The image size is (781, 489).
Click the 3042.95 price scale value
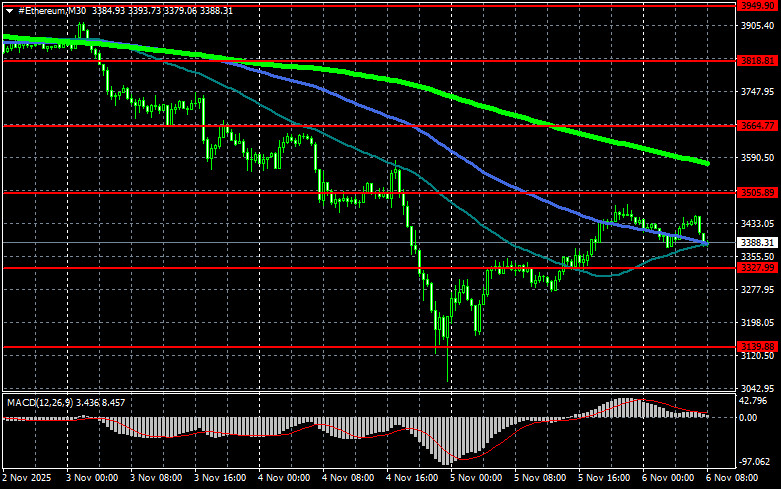pyautogui.click(x=757, y=388)
